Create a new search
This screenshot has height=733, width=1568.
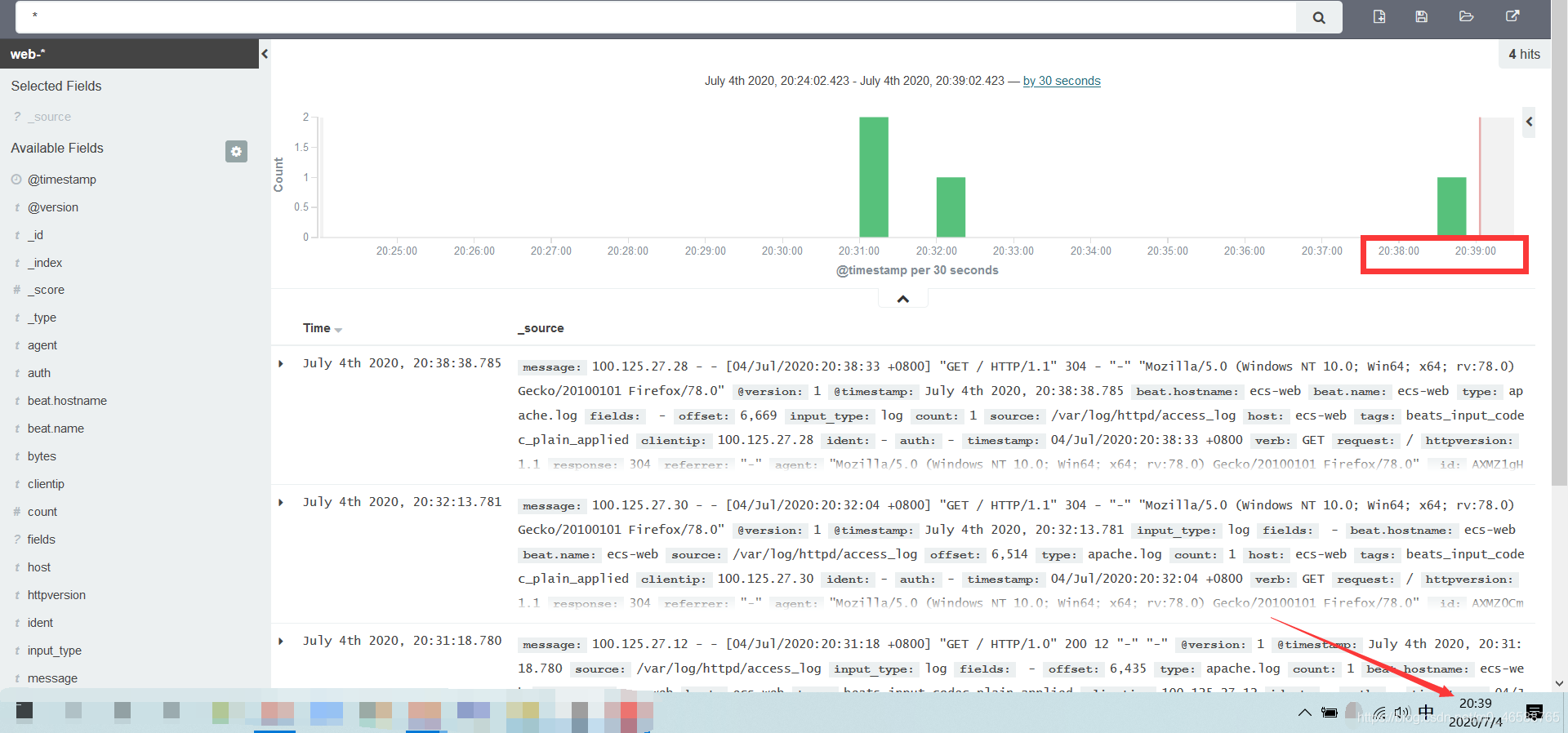pos(1379,16)
